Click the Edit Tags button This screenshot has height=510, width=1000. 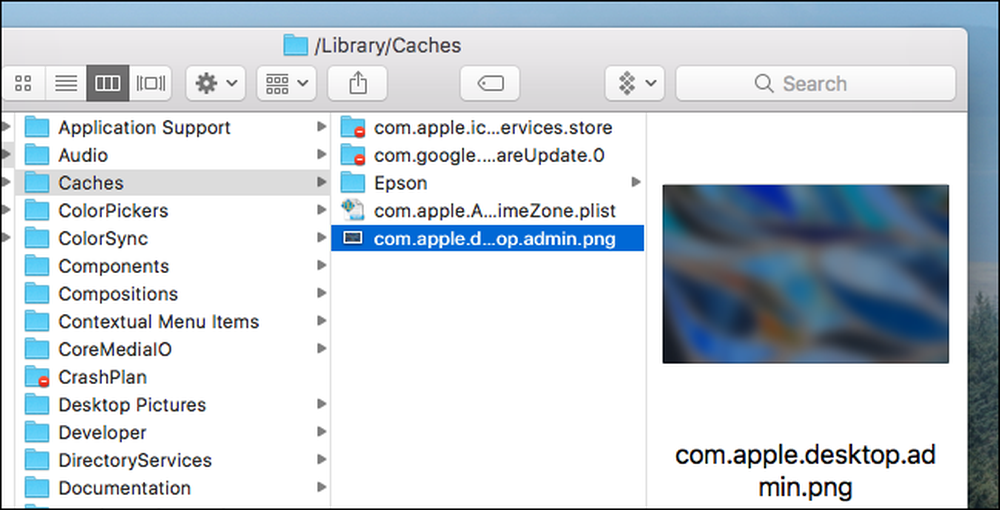click(x=490, y=84)
